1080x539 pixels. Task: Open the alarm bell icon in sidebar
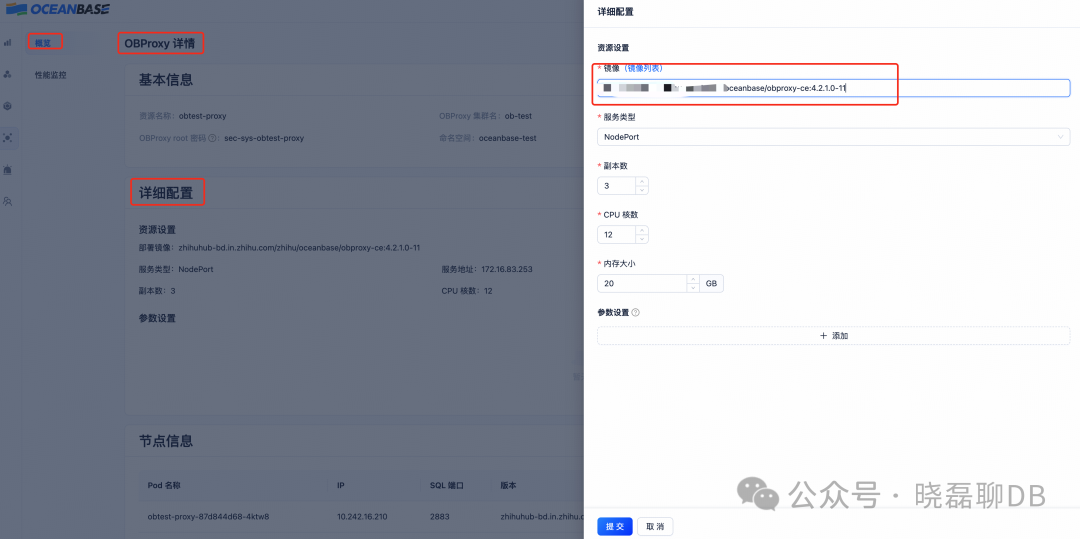[x=8, y=169]
